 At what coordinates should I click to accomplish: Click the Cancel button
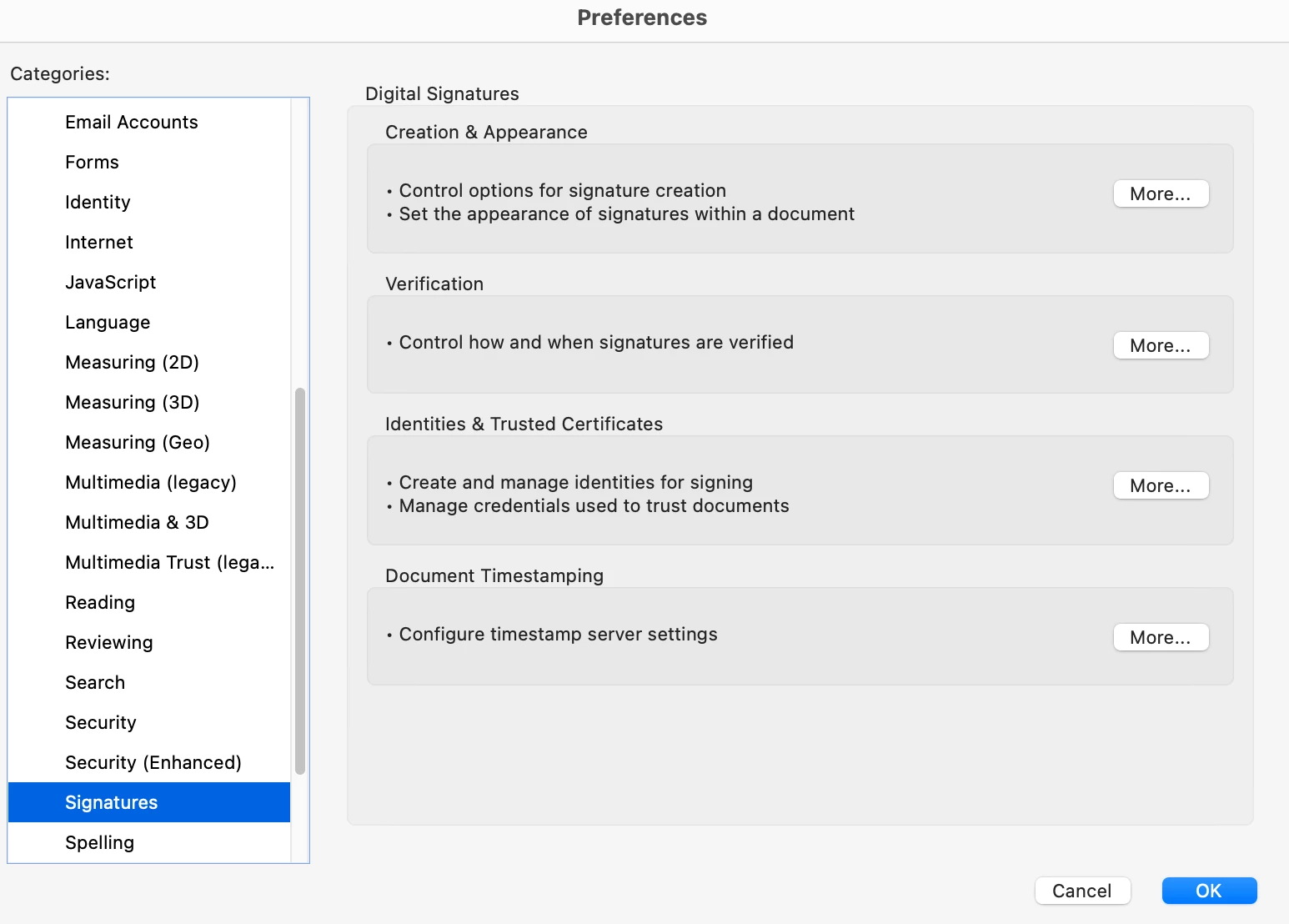click(x=1082, y=891)
